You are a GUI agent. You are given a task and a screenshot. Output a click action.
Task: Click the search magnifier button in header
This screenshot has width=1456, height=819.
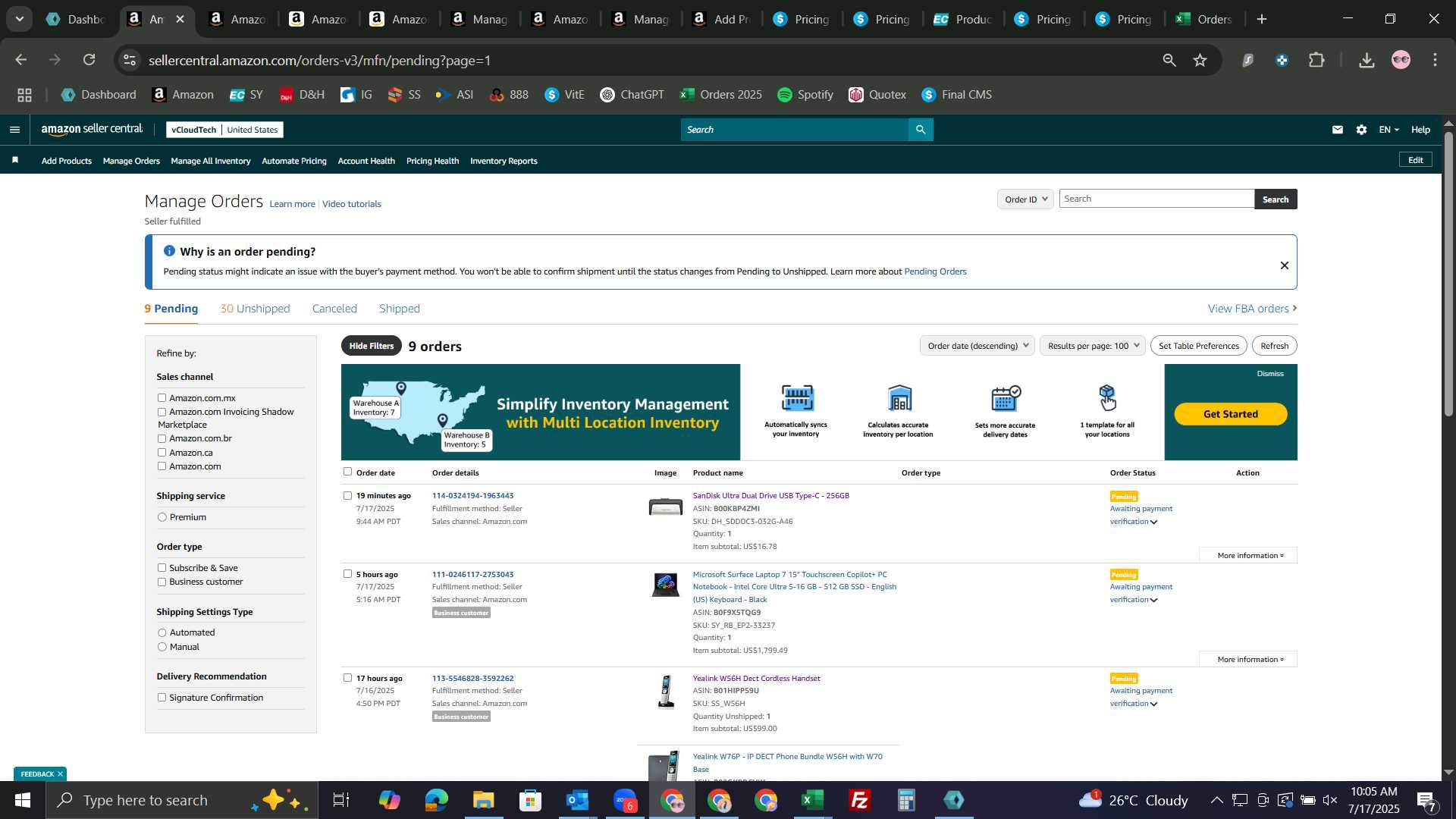click(921, 130)
